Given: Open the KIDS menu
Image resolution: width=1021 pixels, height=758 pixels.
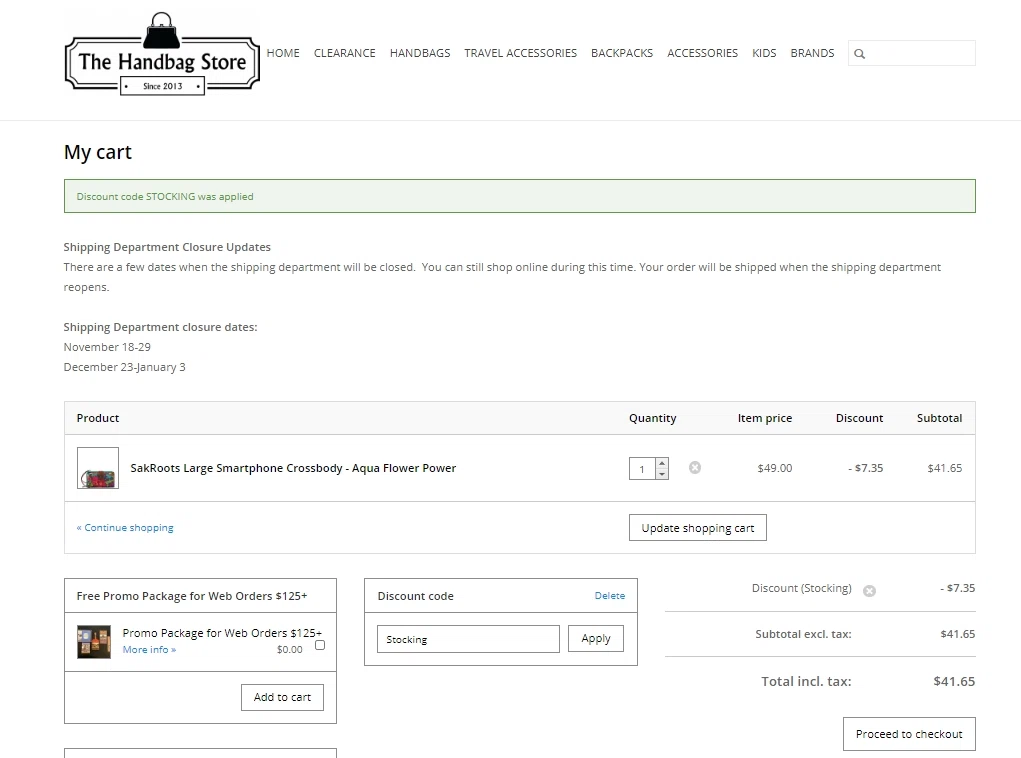Looking at the screenshot, I should click(764, 53).
